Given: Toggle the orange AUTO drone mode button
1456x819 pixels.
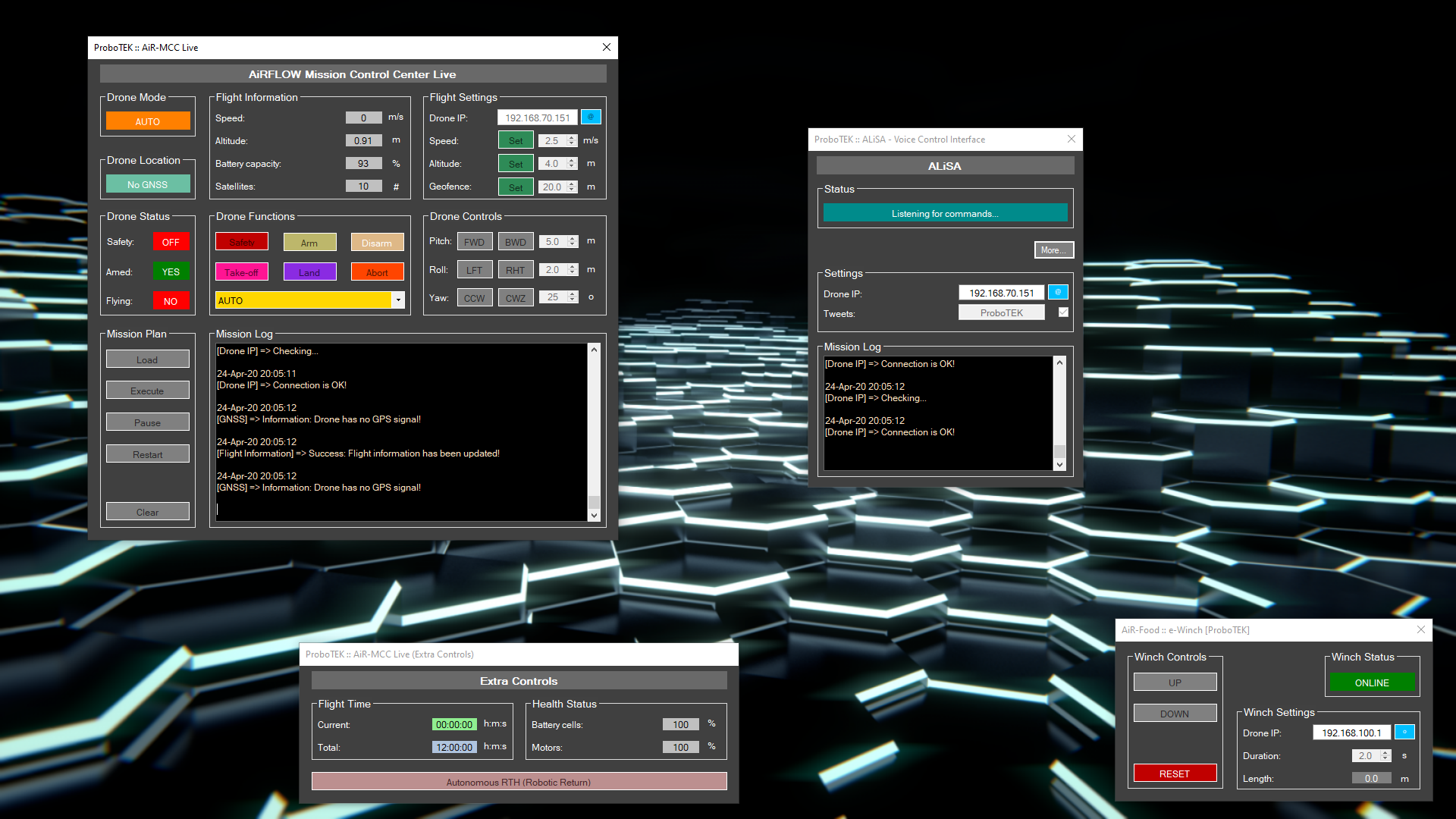Looking at the screenshot, I should coord(148,121).
